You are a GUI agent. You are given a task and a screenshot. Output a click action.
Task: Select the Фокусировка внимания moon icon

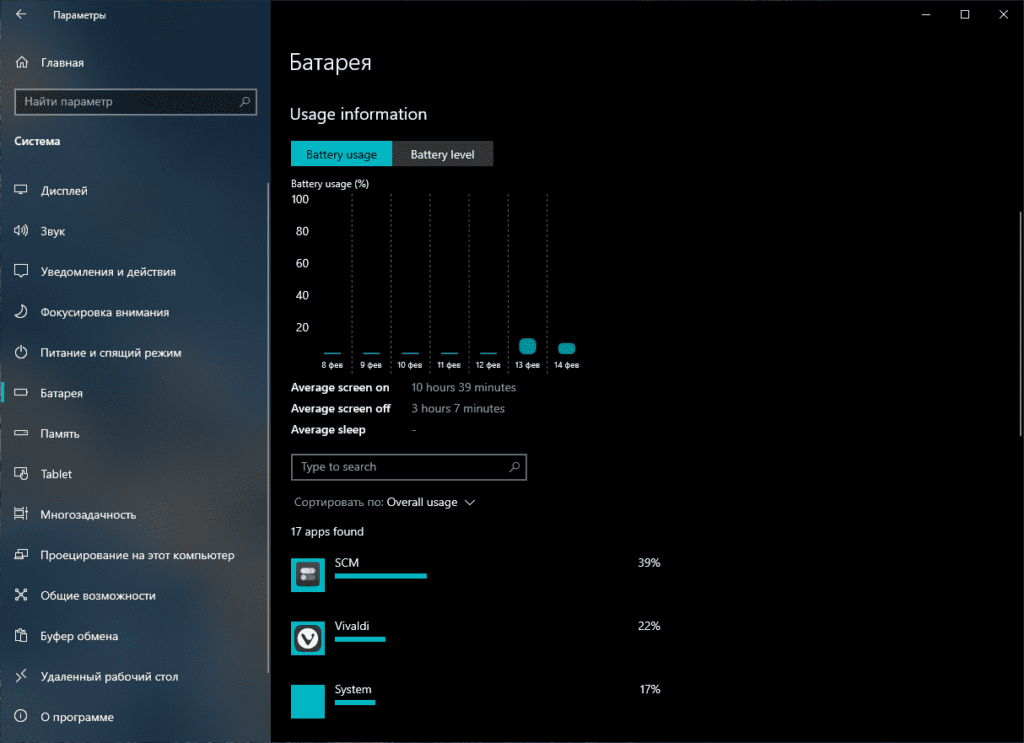[x=21, y=311]
